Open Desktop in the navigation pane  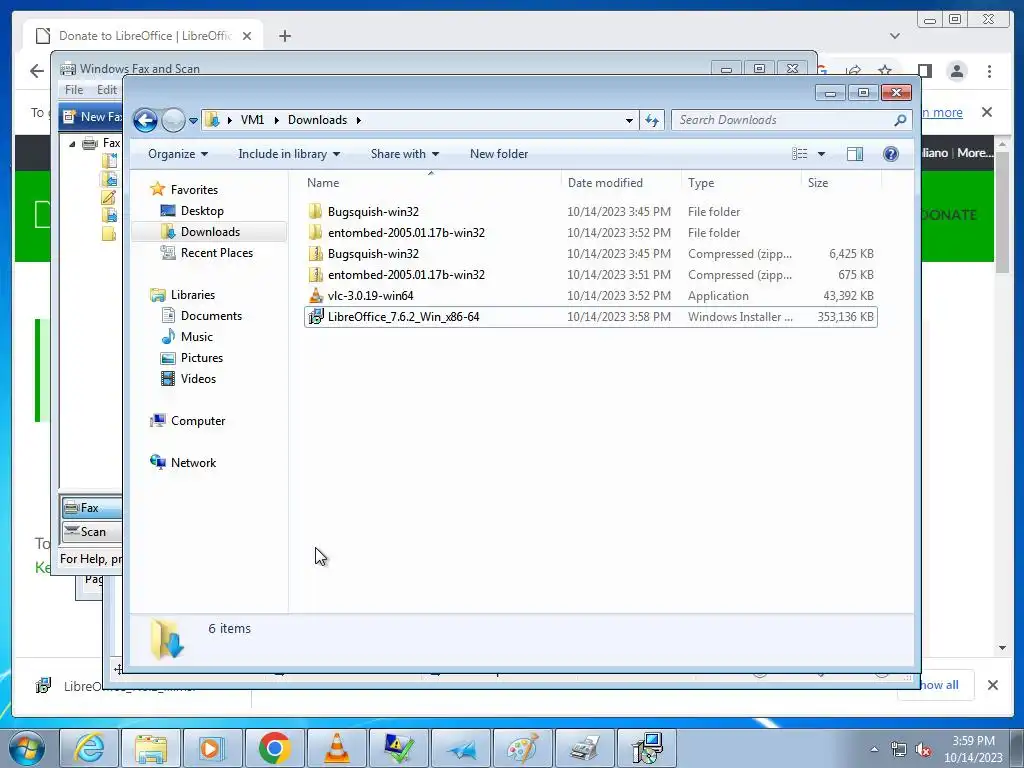pyautogui.click(x=202, y=211)
